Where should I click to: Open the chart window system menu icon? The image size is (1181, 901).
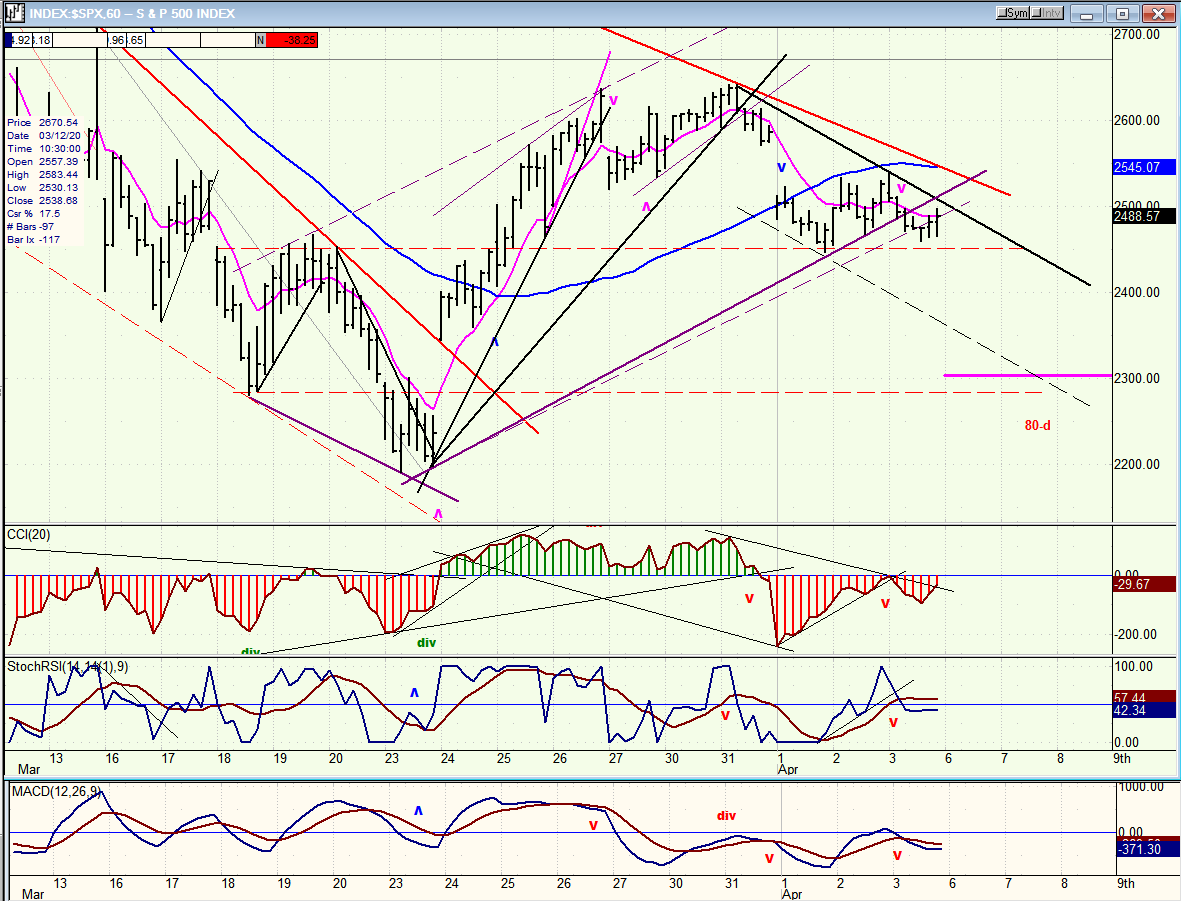click(x=15, y=13)
